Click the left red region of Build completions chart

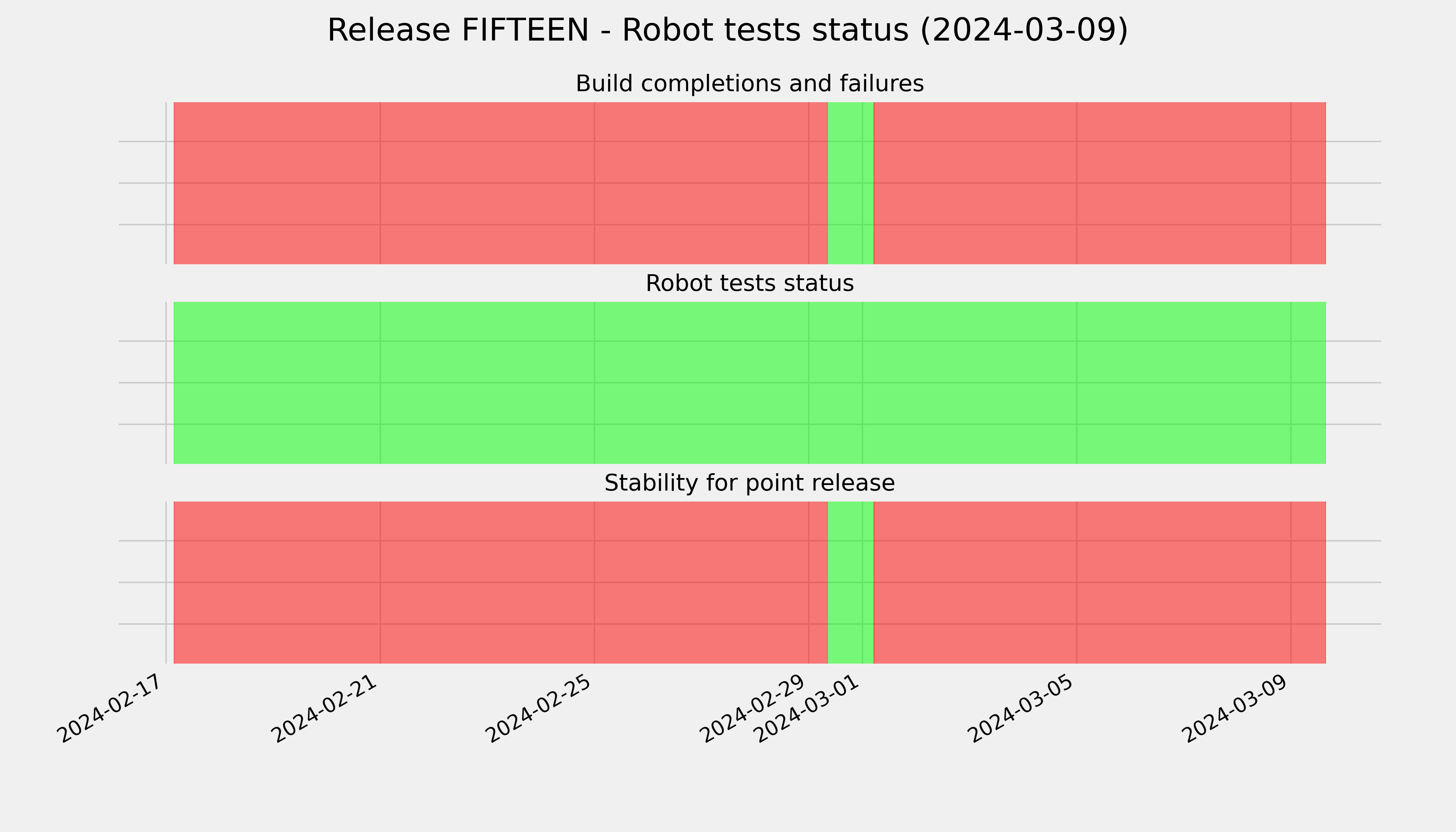pos(501,183)
